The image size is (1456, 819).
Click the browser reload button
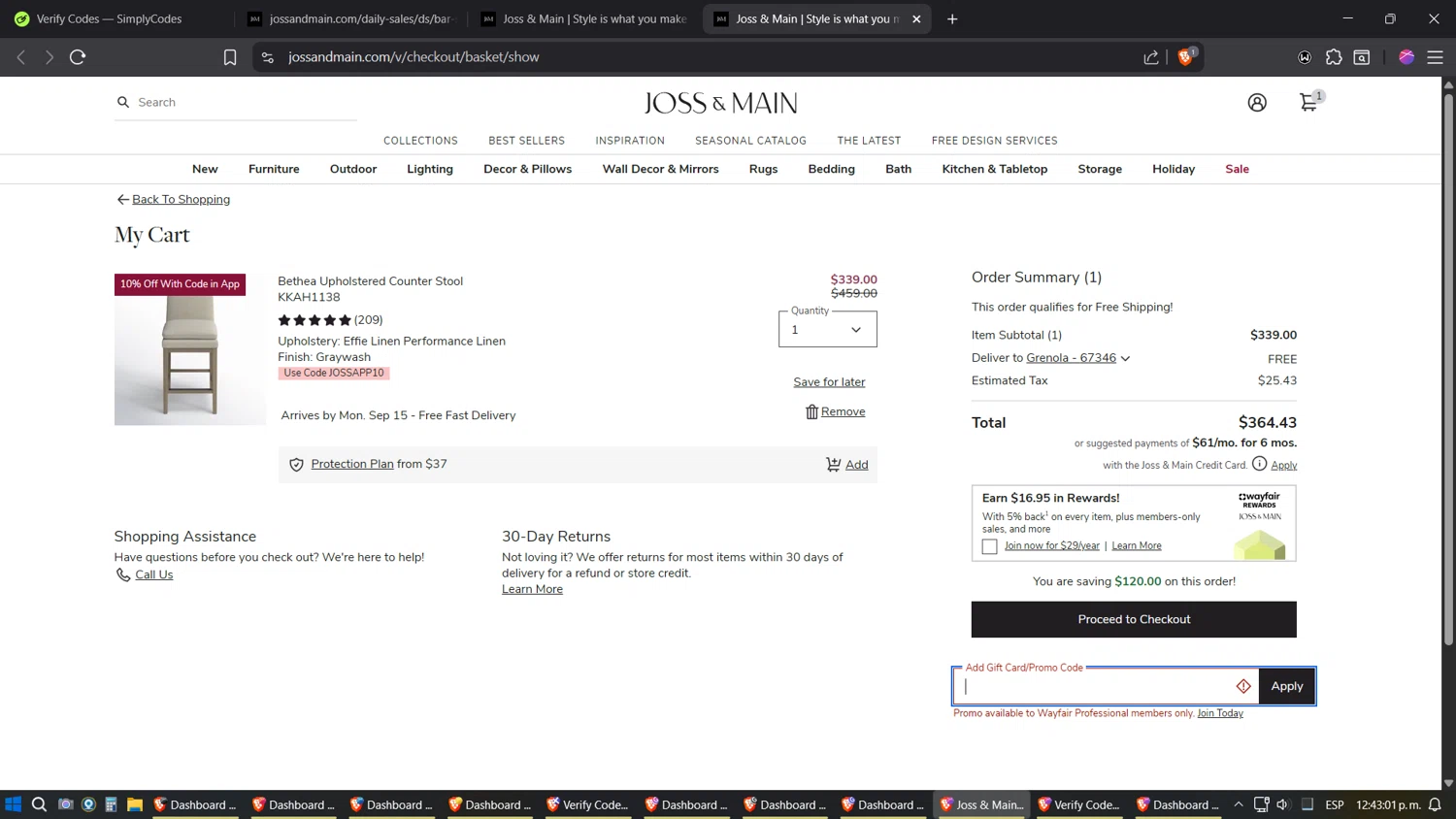(x=78, y=57)
